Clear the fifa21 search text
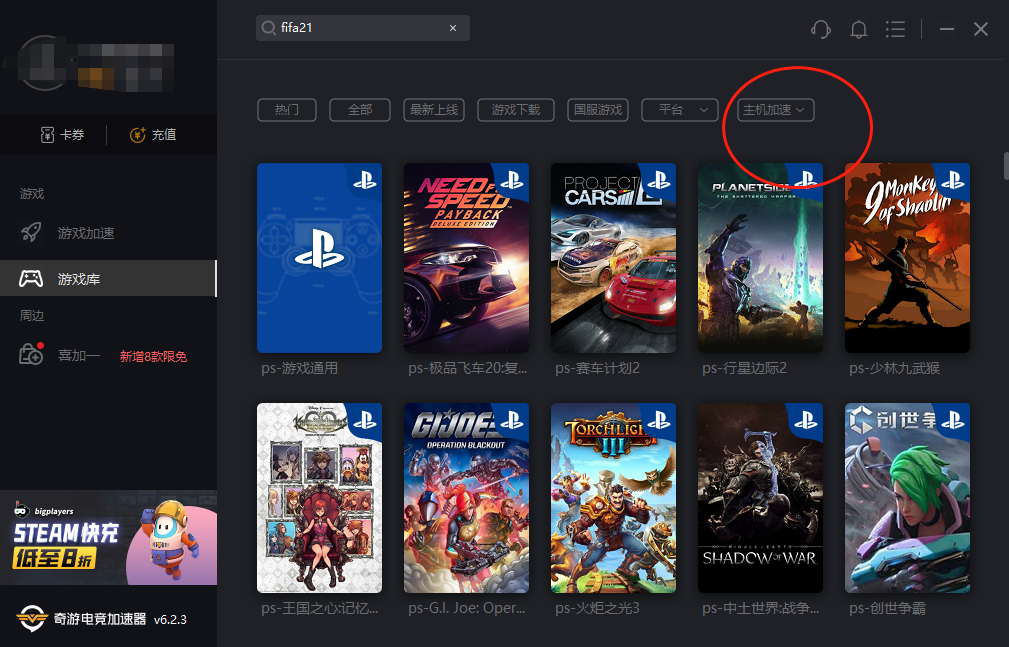Viewport: 1009px width, 647px height. (x=453, y=28)
